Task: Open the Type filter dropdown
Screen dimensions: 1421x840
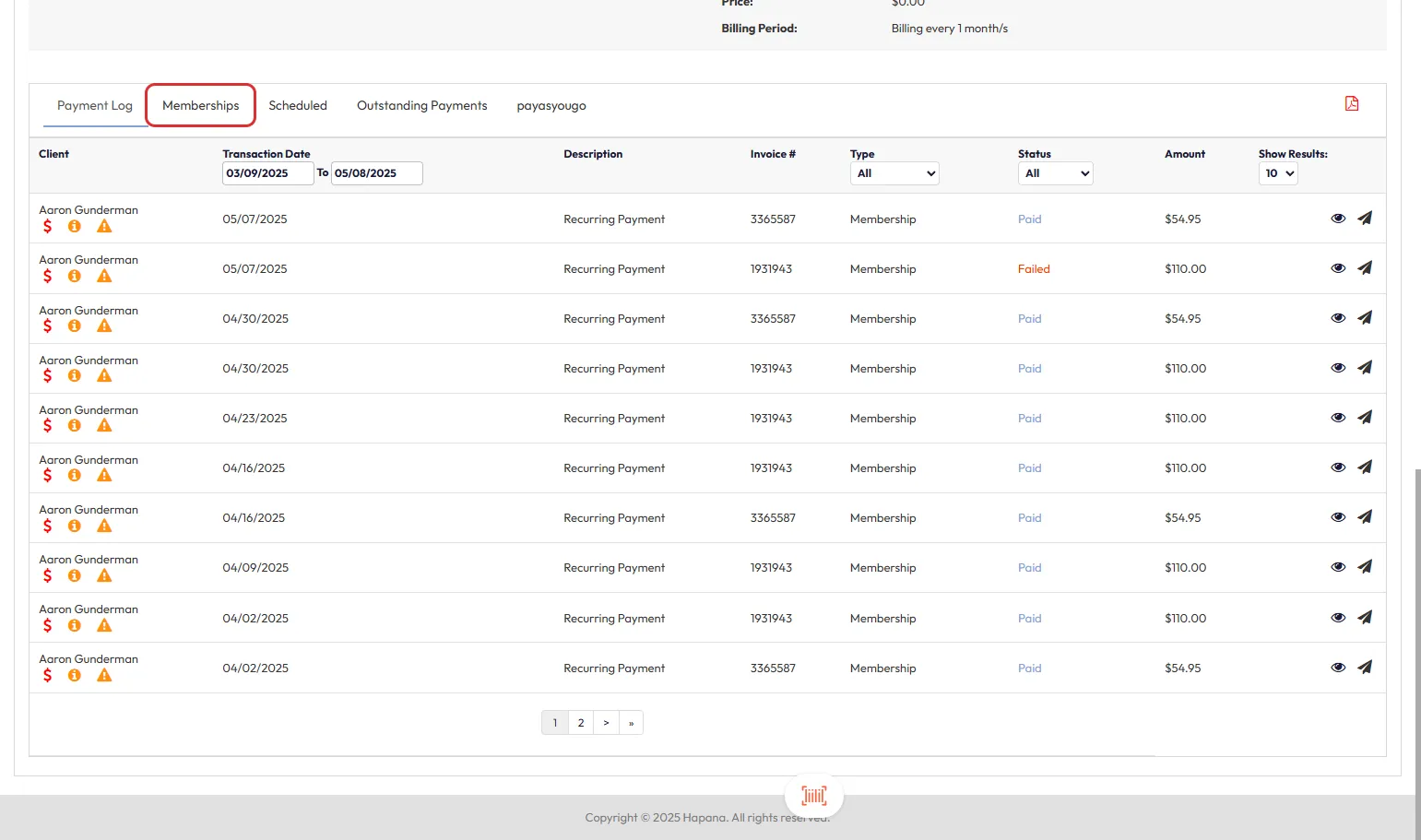Action: (x=894, y=173)
